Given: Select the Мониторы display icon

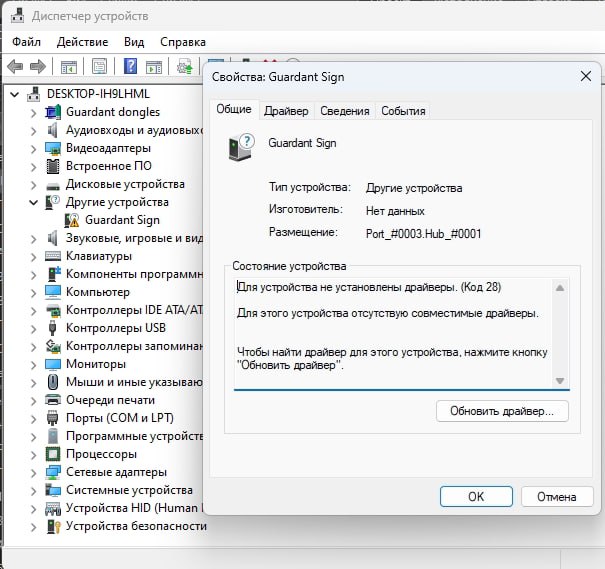Looking at the screenshot, I should [53, 364].
